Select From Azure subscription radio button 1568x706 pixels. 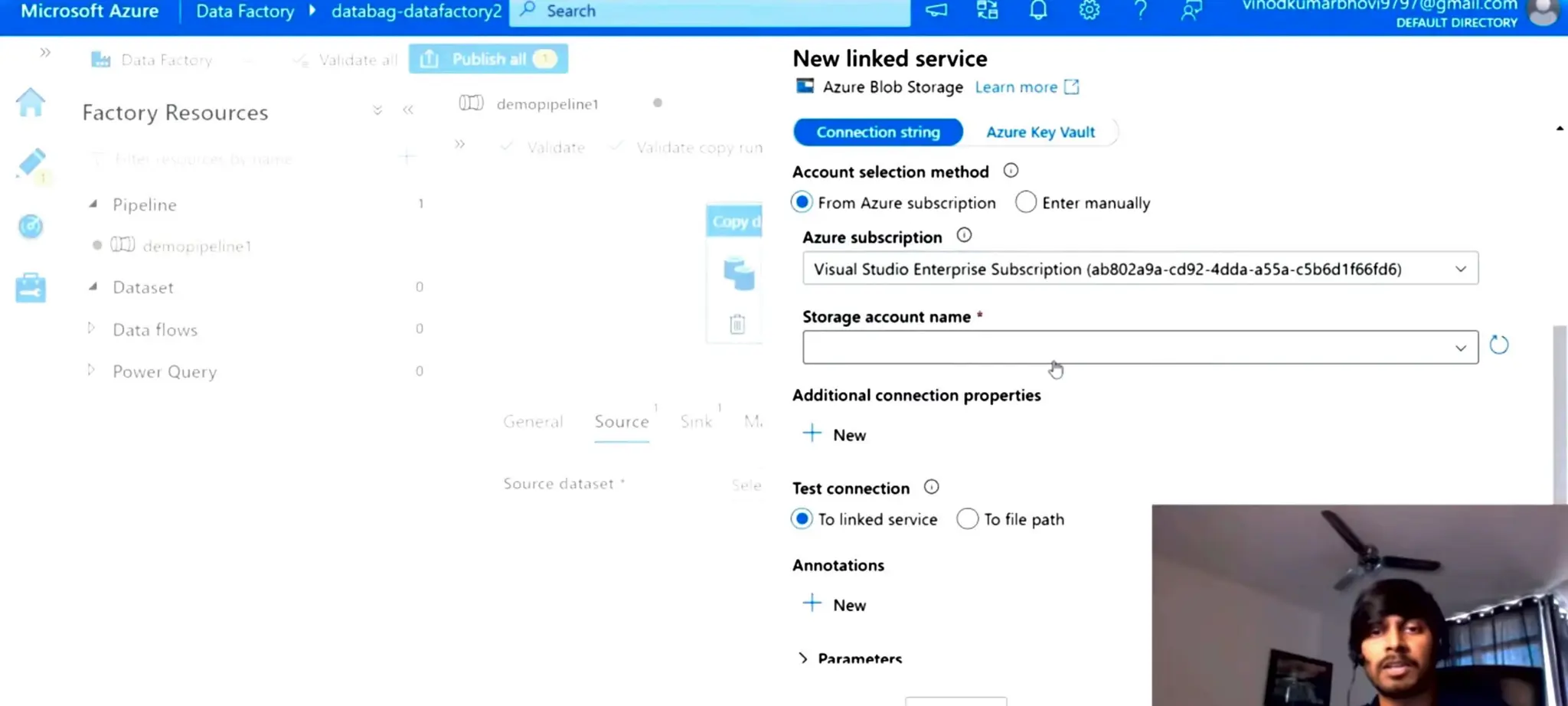(x=802, y=202)
